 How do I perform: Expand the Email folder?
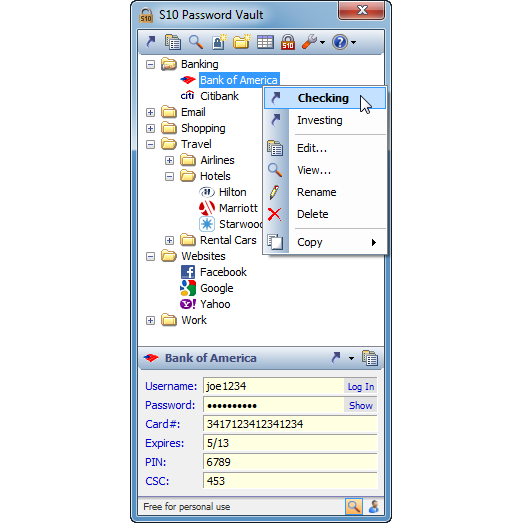150,112
